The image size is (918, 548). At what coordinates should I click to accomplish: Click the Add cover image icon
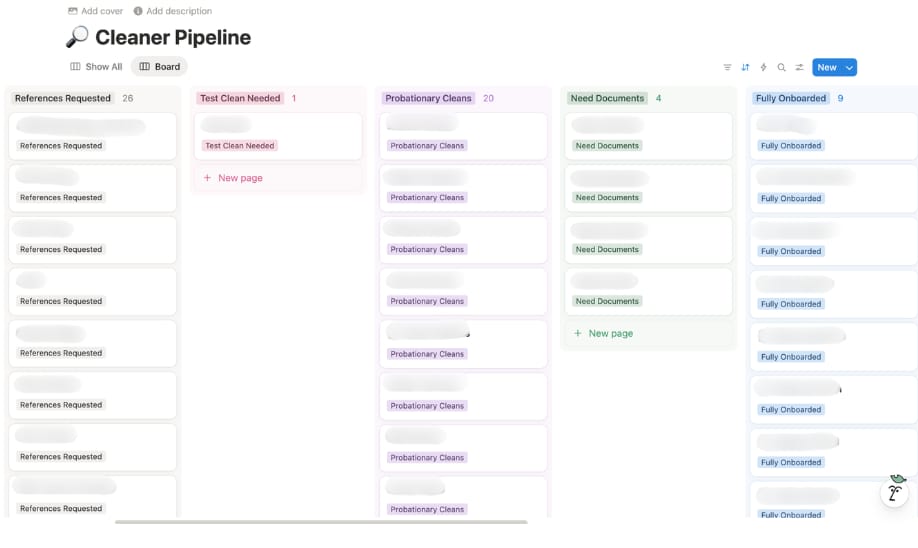tap(73, 11)
